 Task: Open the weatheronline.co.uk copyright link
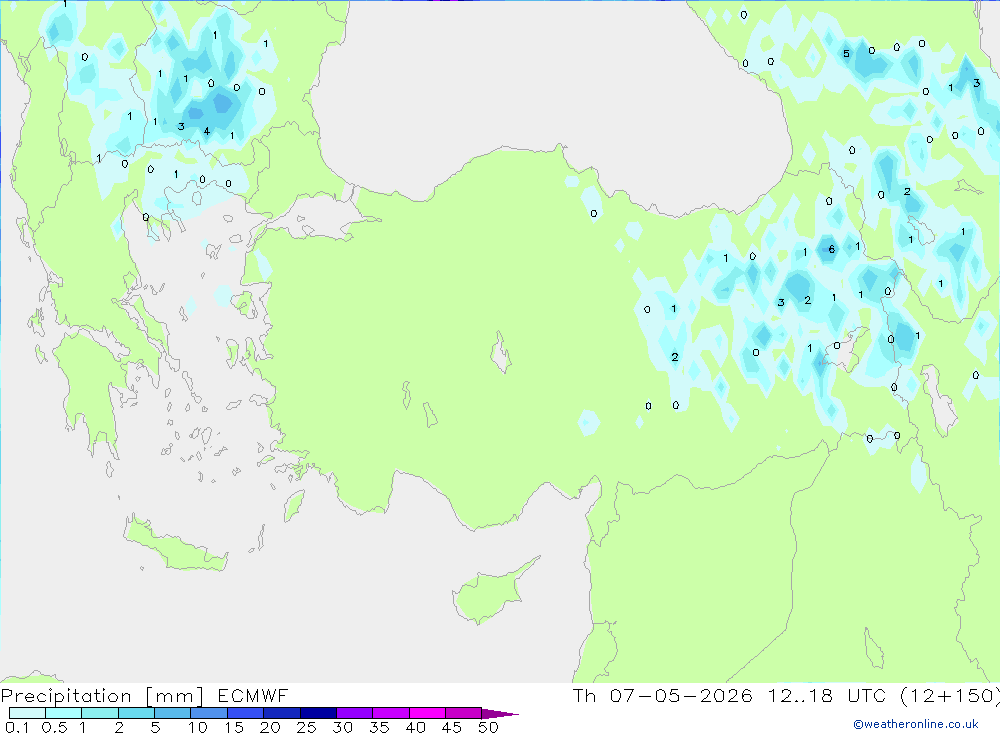click(x=916, y=724)
